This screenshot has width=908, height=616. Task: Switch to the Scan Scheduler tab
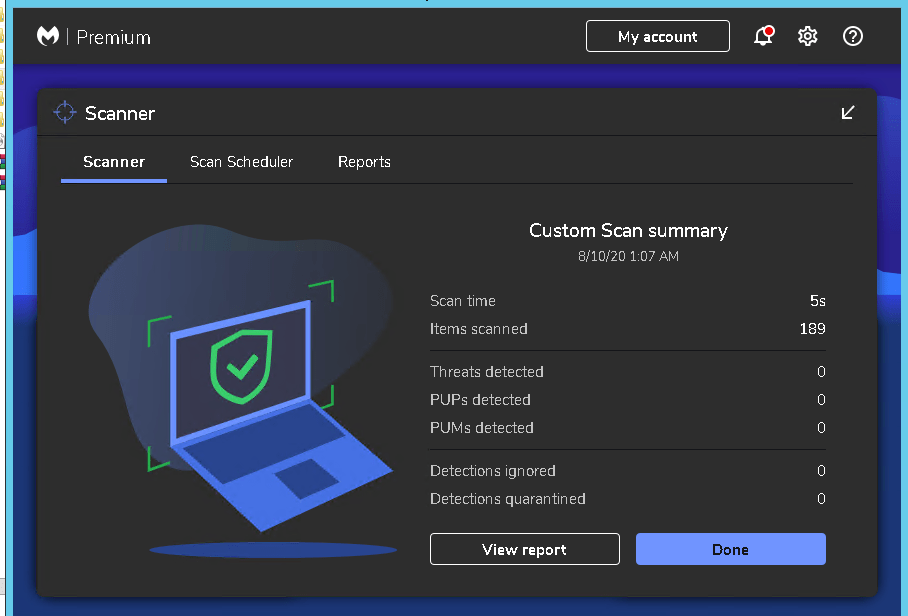[x=241, y=162]
